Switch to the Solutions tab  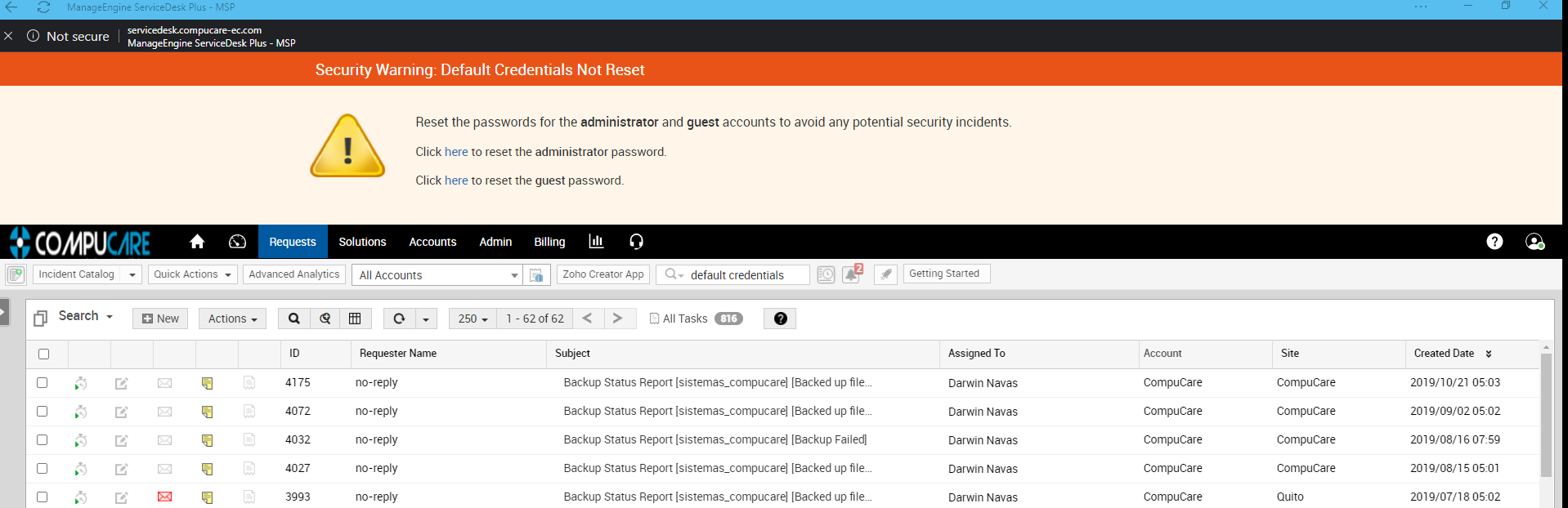(x=362, y=242)
